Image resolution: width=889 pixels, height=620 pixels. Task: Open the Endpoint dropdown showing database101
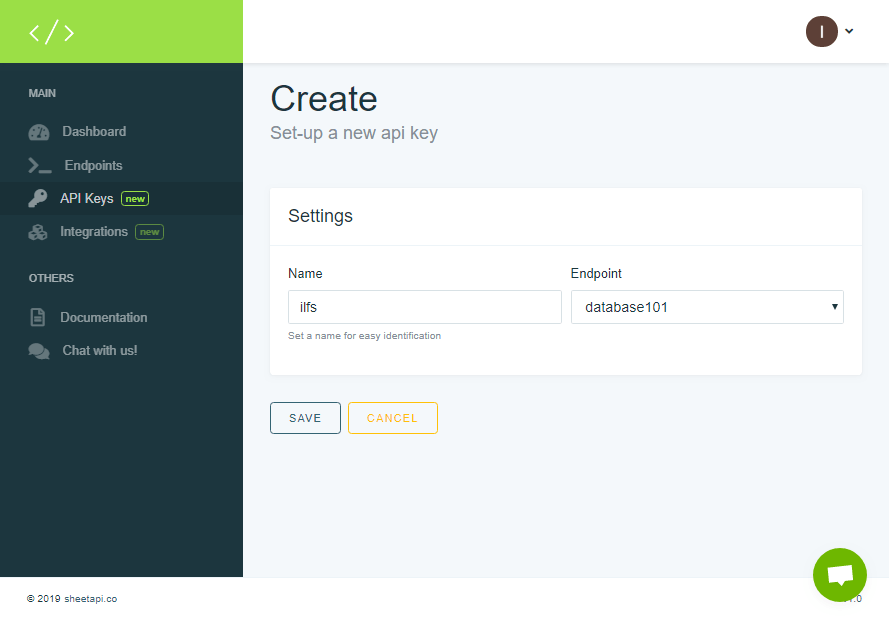[707, 307]
